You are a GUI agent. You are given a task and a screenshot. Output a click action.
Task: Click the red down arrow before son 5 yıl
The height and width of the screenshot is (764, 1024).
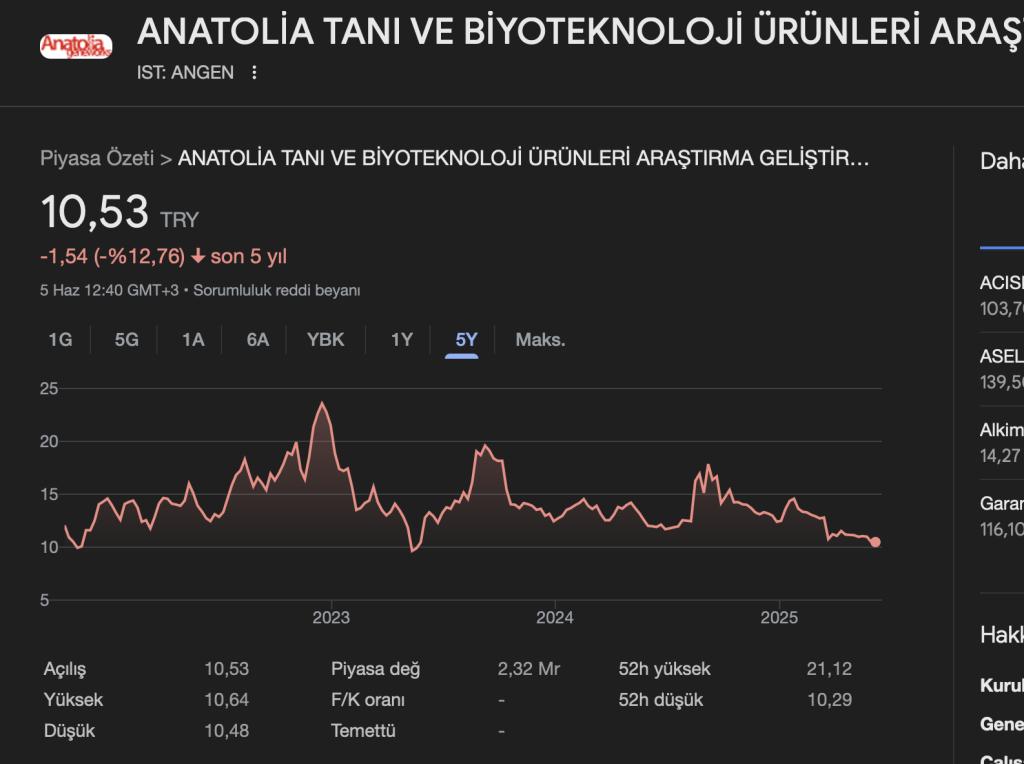[197, 257]
